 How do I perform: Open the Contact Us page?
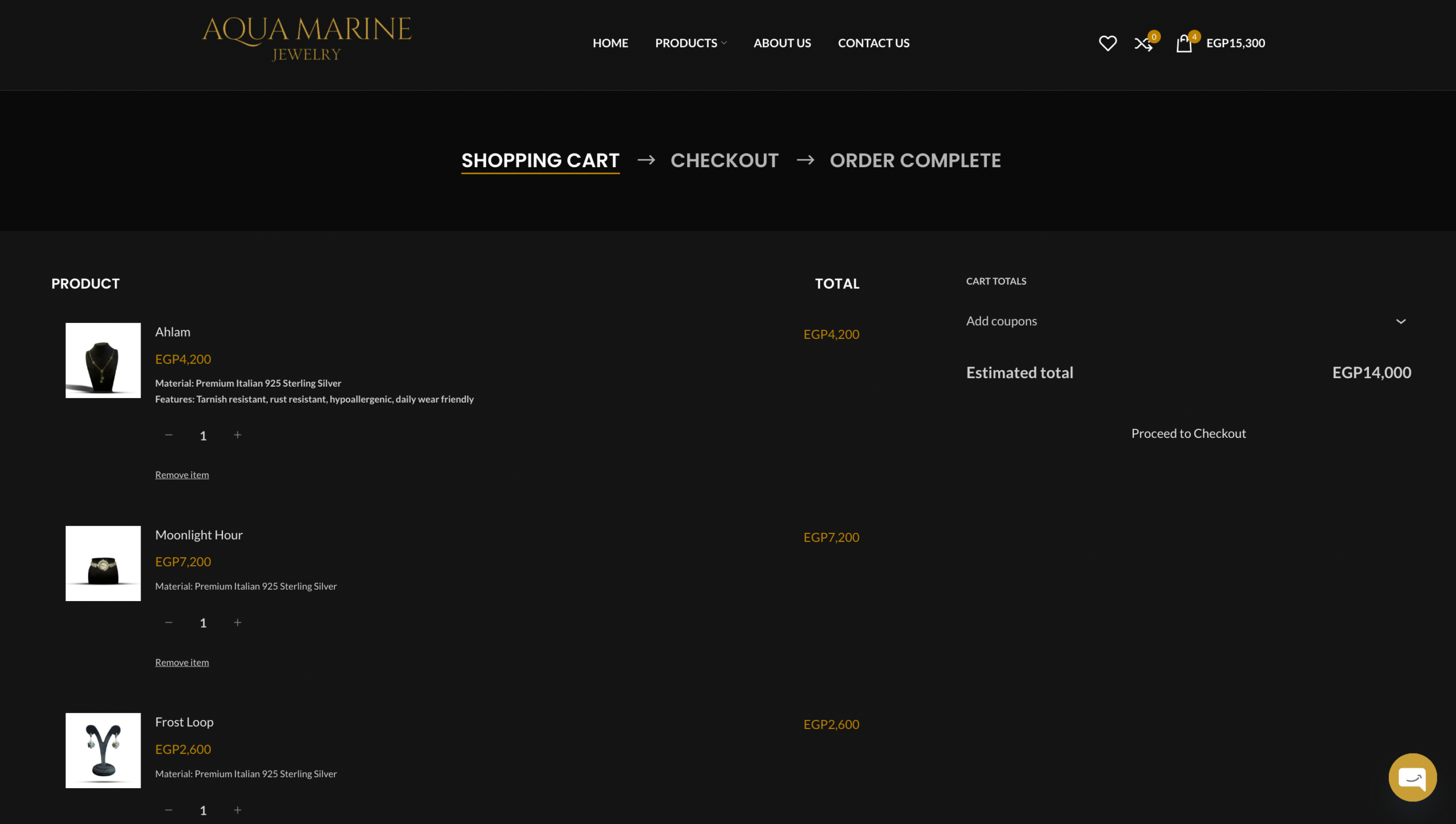pos(874,43)
